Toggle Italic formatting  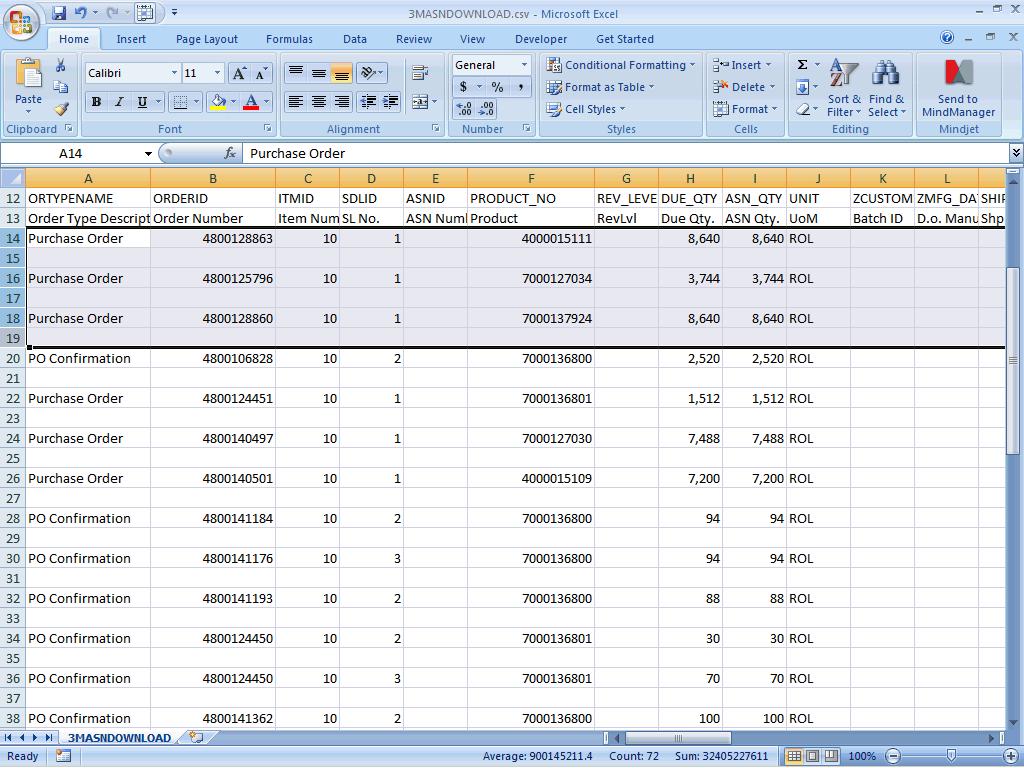click(119, 102)
